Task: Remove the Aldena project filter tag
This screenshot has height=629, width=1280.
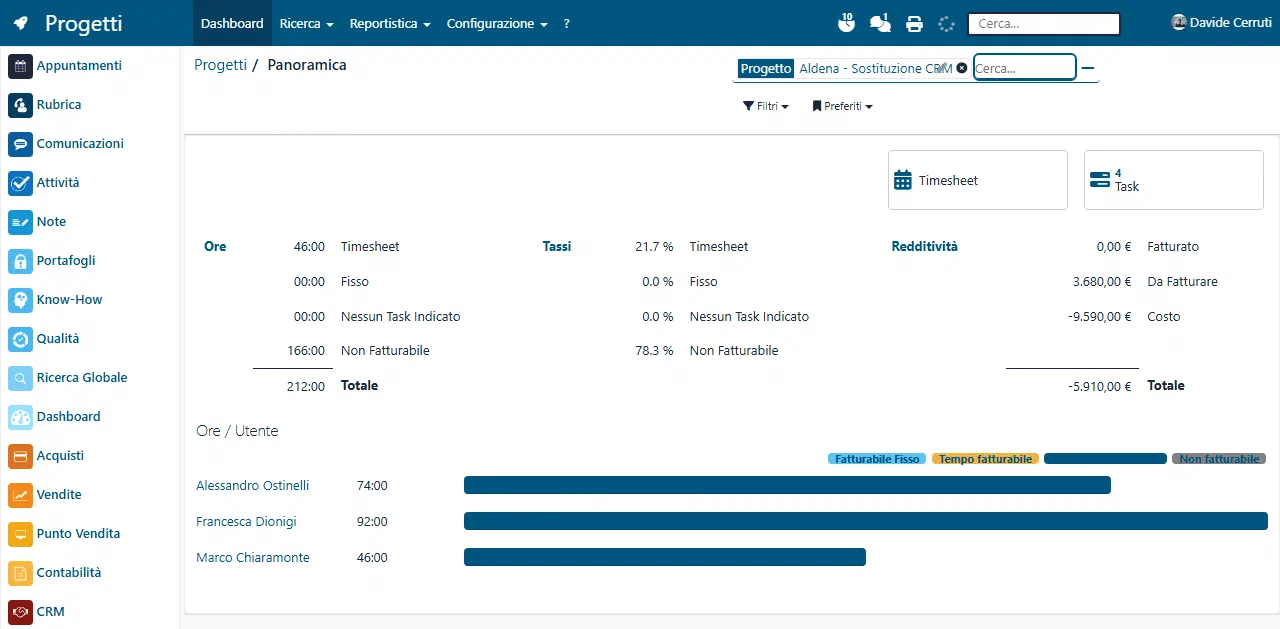Action: tap(962, 68)
